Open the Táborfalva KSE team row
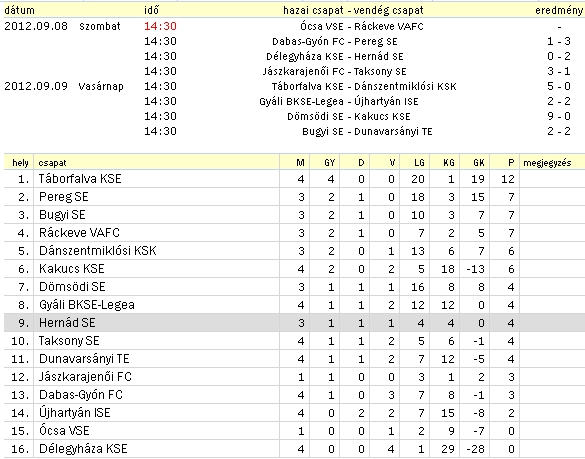Viewport: 585px width, 459px height. tap(294, 179)
